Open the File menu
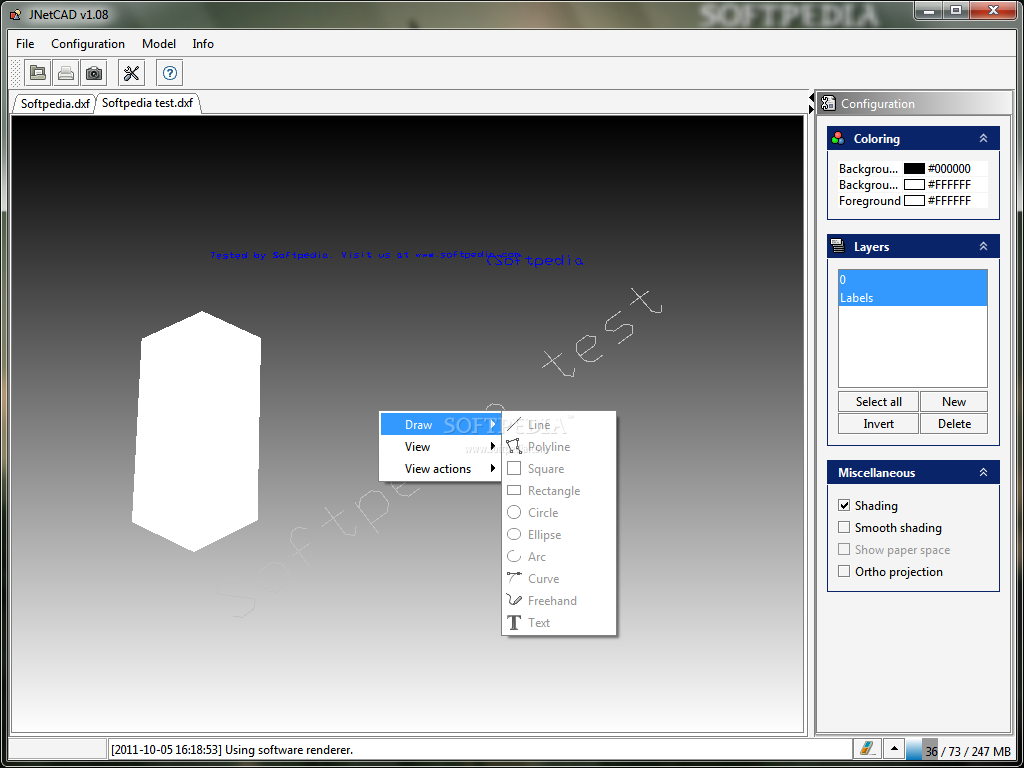This screenshot has width=1024, height=768. pyautogui.click(x=25, y=44)
